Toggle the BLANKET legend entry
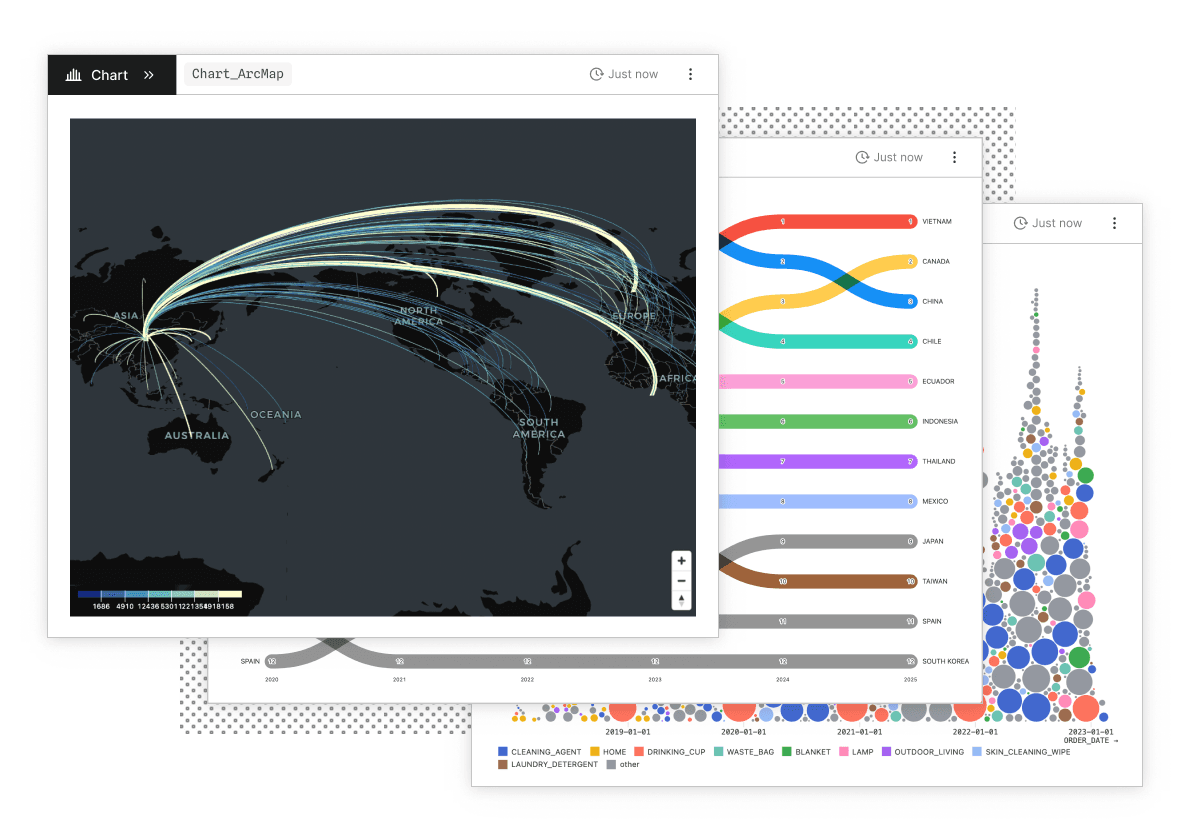The image size is (1200, 837). 787,752
